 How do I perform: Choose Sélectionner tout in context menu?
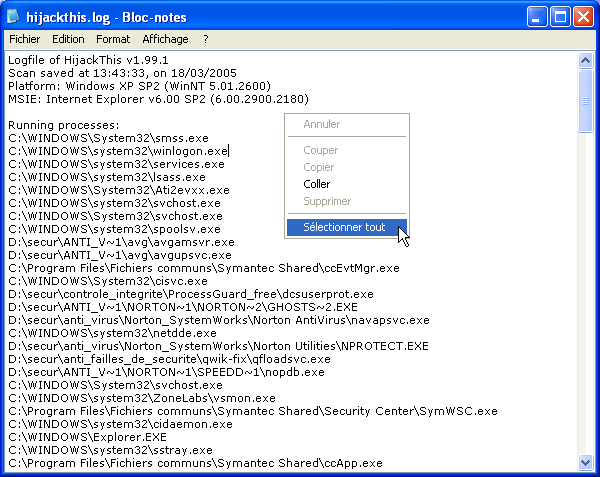click(x=347, y=227)
